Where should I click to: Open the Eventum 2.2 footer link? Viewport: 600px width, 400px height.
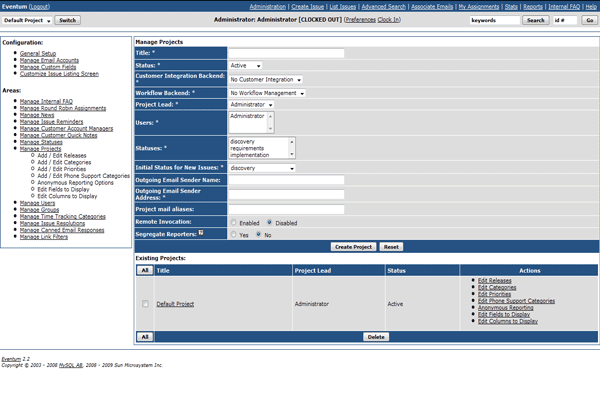11,359
